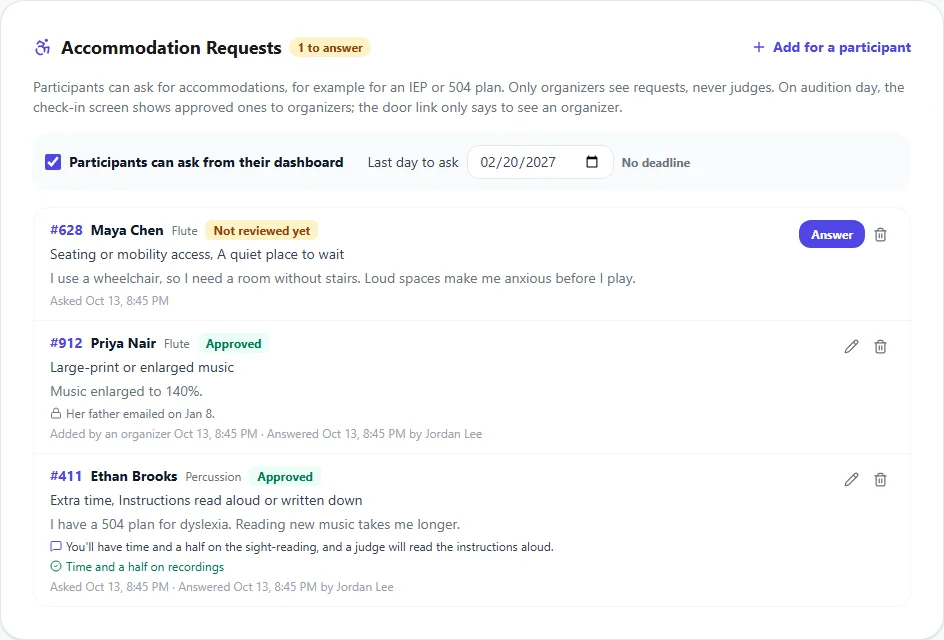Click 'Music enlarged to 140%.' text
This screenshot has height=640, width=944.
126,391
